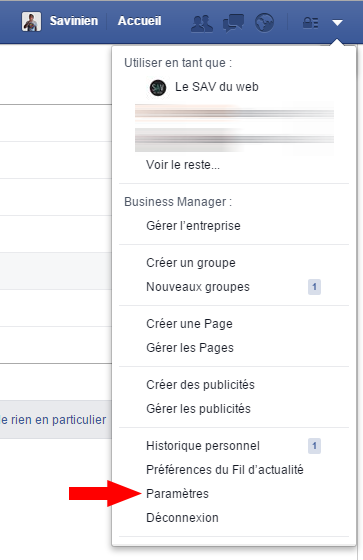This screenshot has height=560, width=363.
Task: Open Gérer les publicités
Action: coord(198,409)
